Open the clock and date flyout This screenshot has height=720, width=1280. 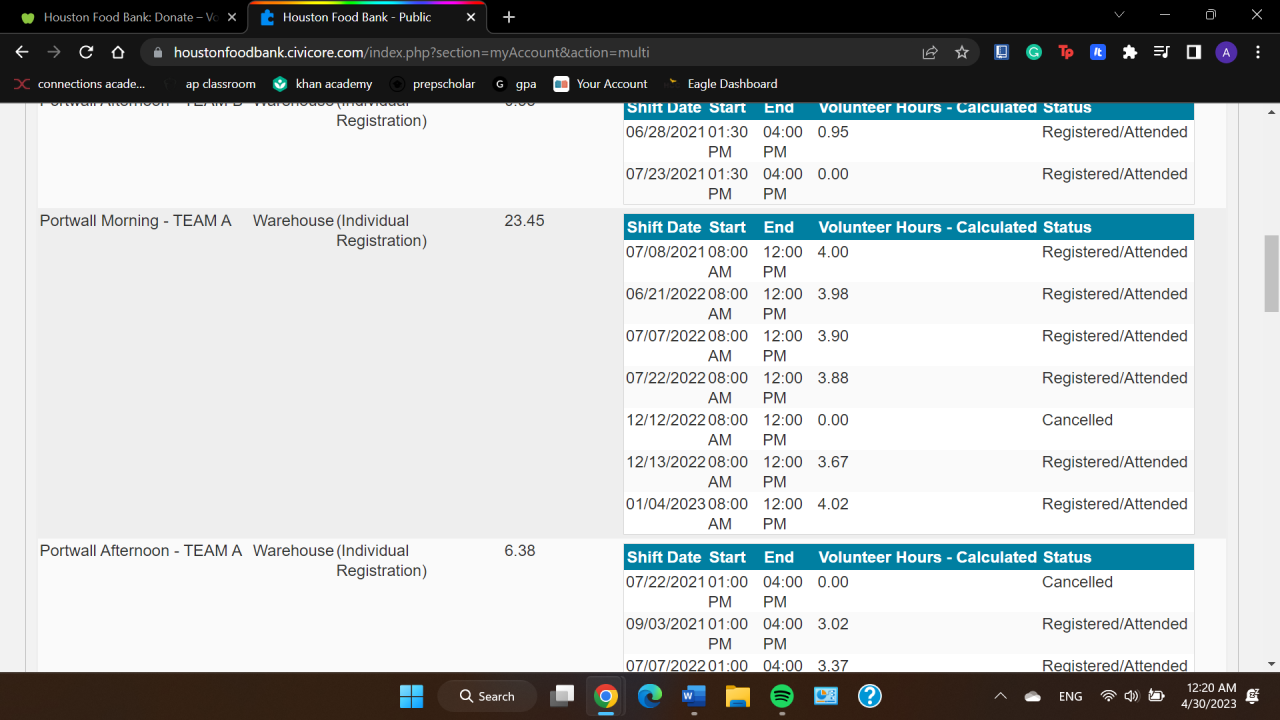[x=1211, y=696]
